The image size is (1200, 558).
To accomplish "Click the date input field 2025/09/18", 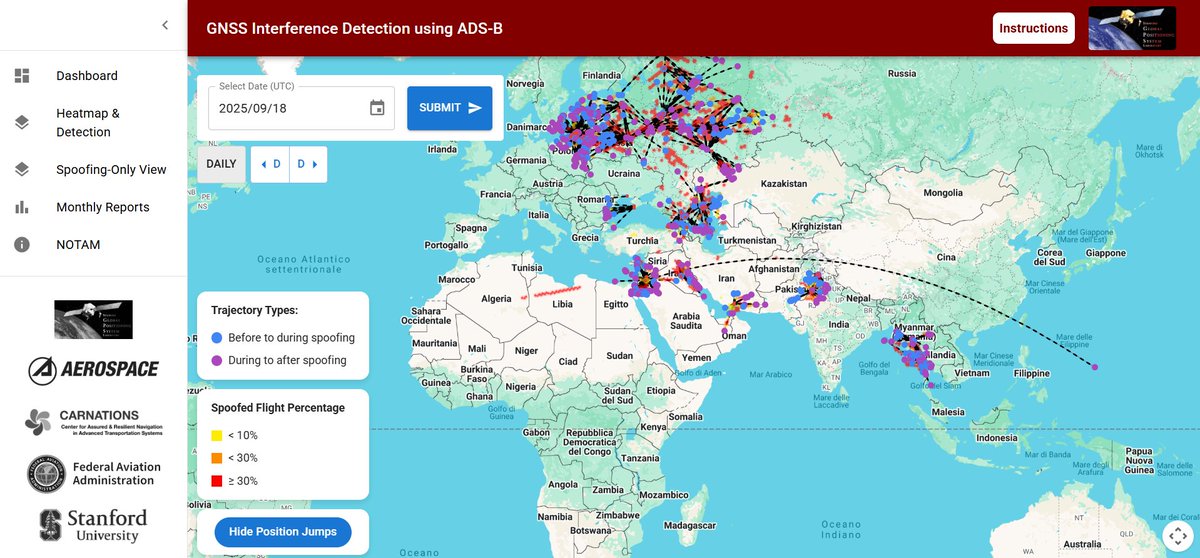I will click(301, 108).
